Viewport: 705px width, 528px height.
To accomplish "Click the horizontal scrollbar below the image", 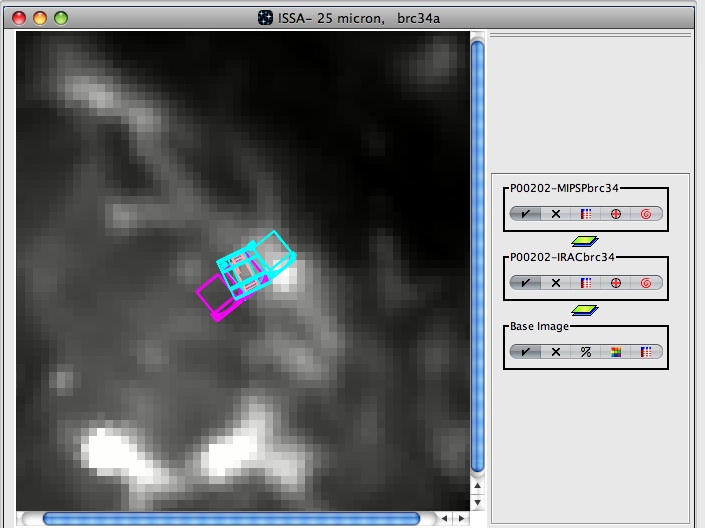I will [230, 518].
